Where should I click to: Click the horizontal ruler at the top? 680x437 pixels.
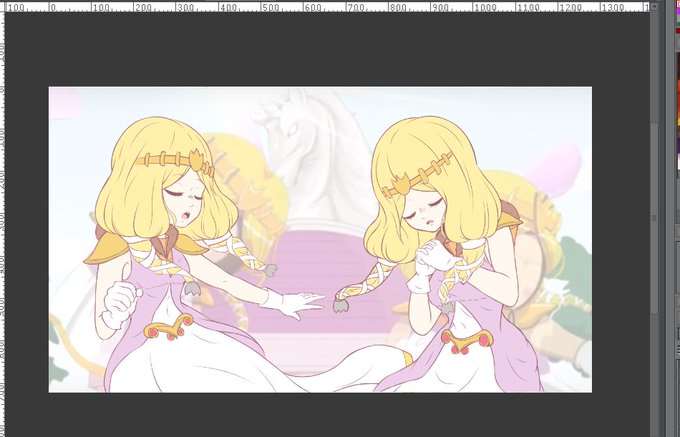[x=327, y=7]
